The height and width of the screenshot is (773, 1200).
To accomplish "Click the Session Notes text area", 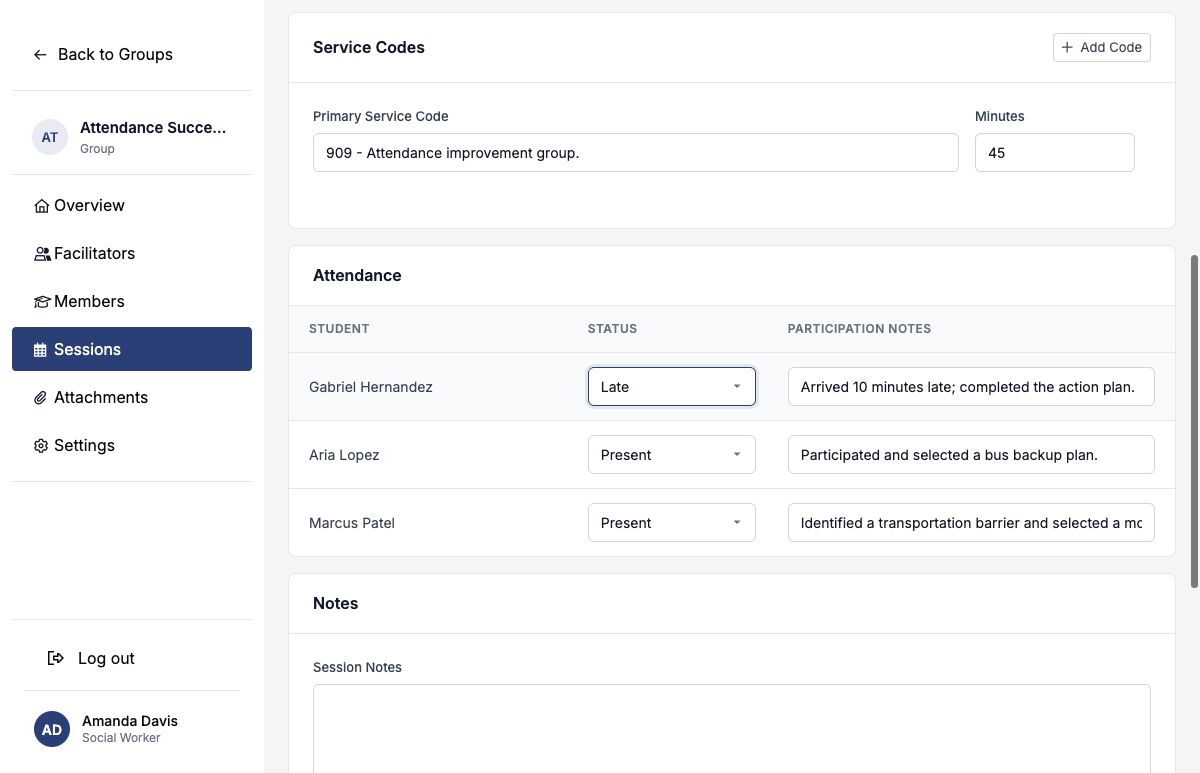I will point(732,728).
